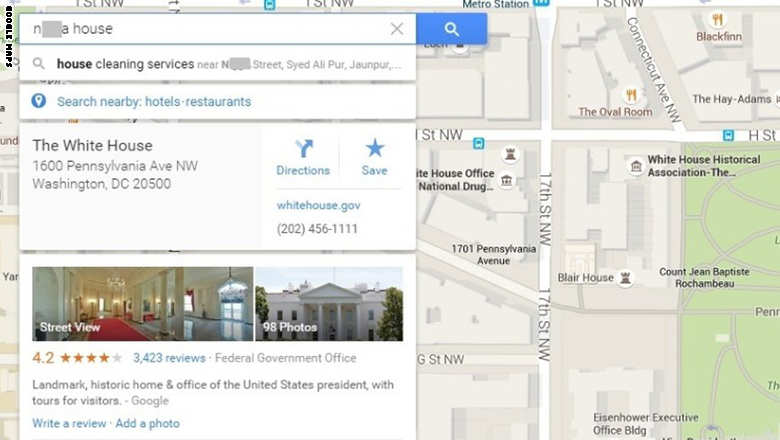The height and width of the screenshot is (440, 780).
Task: Select the White House Historical Association museum icon
Action: point(636,166)
